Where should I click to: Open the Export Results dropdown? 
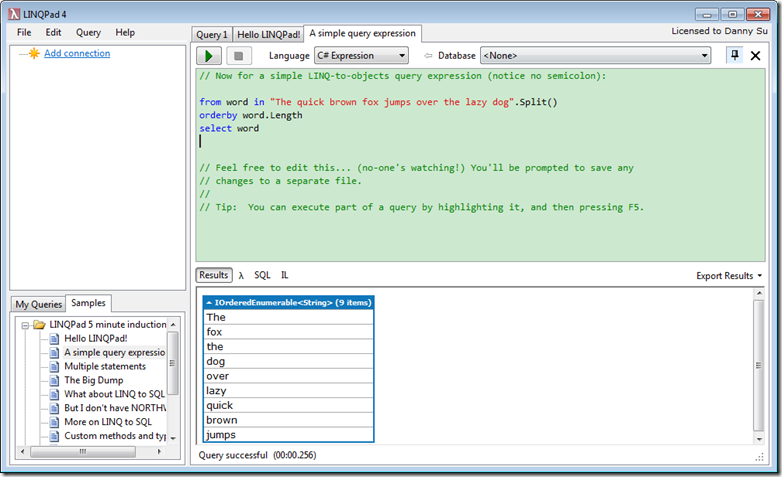pyautogui.click(x=729, y=276)
